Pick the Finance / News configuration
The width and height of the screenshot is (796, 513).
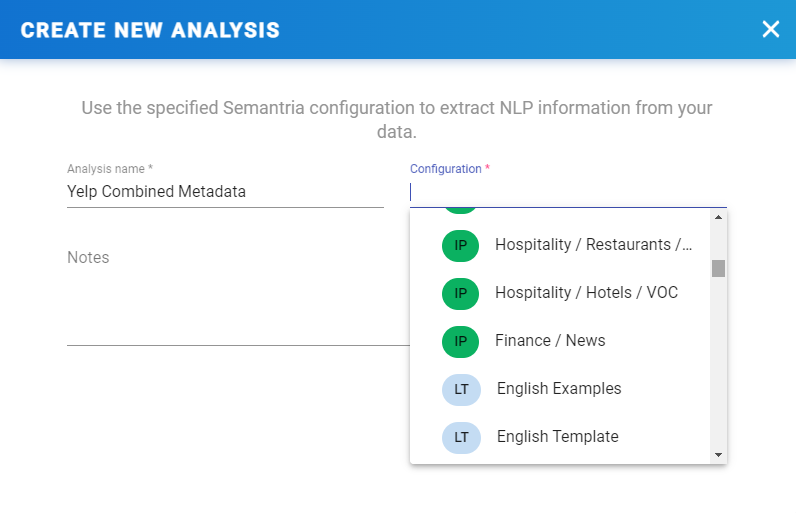click(x=550, y=341)
